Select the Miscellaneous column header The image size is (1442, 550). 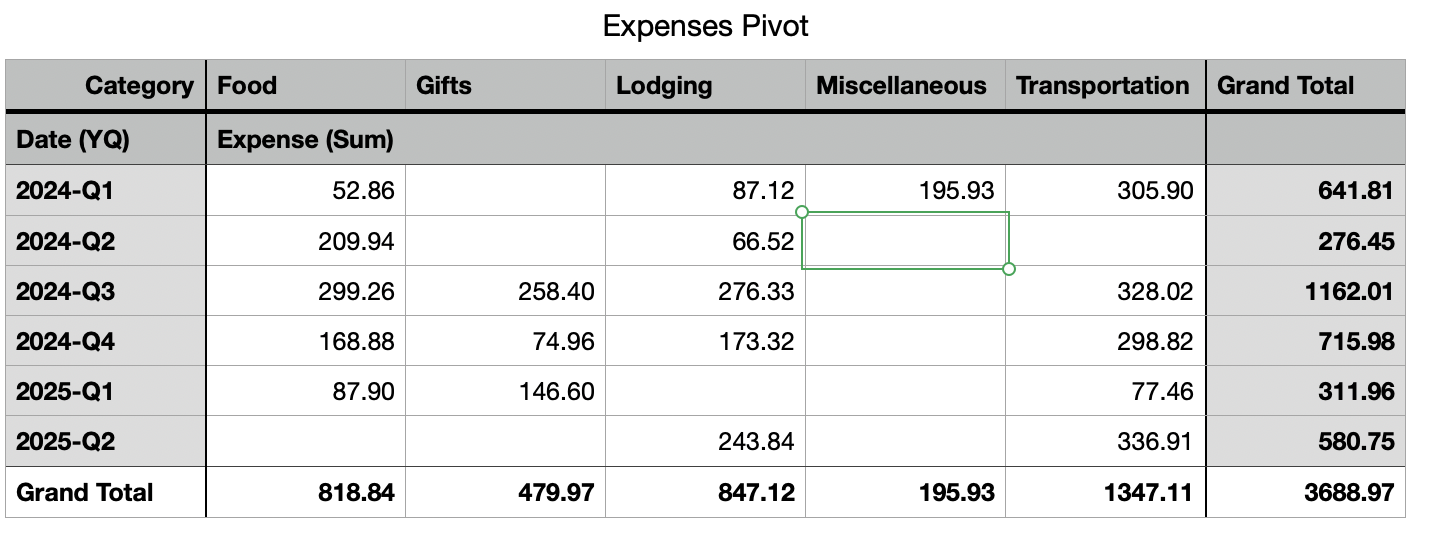[x=901, y=86]
